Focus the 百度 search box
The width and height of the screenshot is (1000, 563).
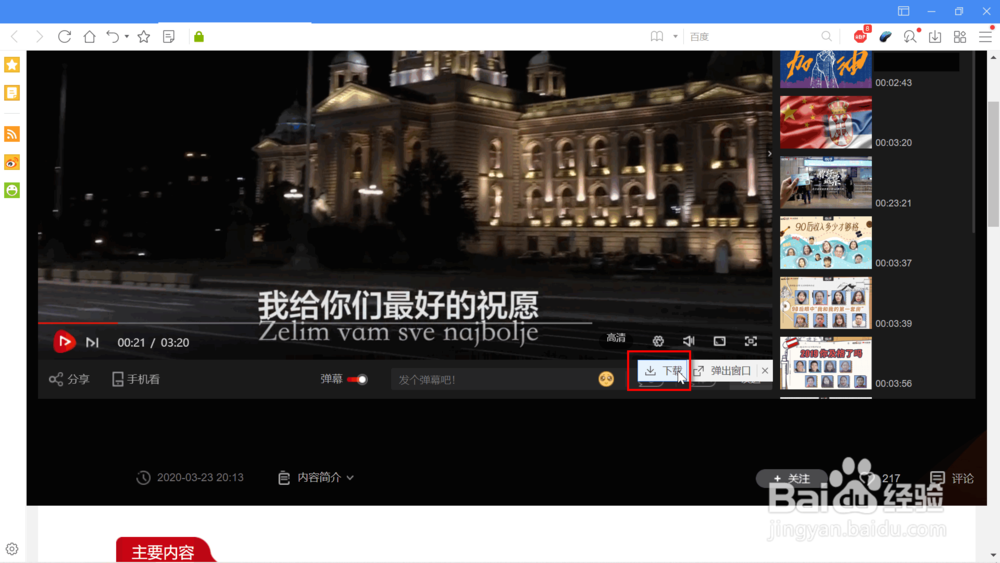[753, 36]
